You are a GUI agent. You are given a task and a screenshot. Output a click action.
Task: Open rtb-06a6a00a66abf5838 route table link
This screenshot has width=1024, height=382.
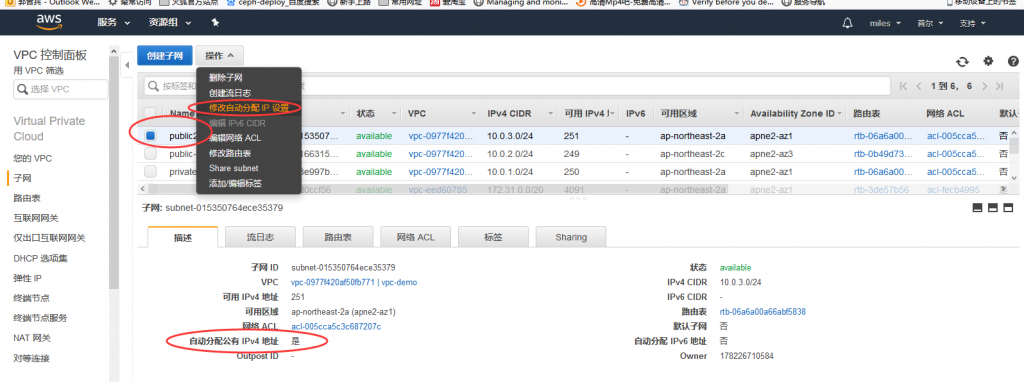(762, 311)
